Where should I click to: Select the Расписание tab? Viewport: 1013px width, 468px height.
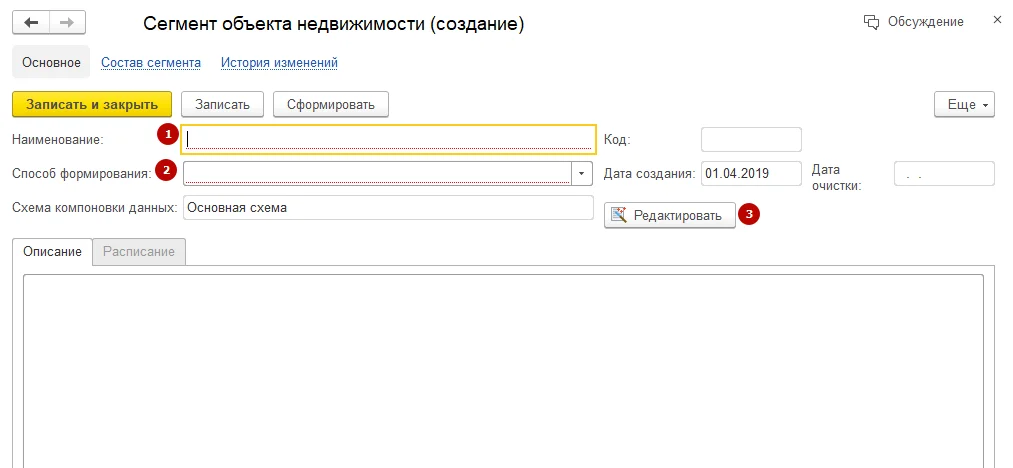point(139,252)
